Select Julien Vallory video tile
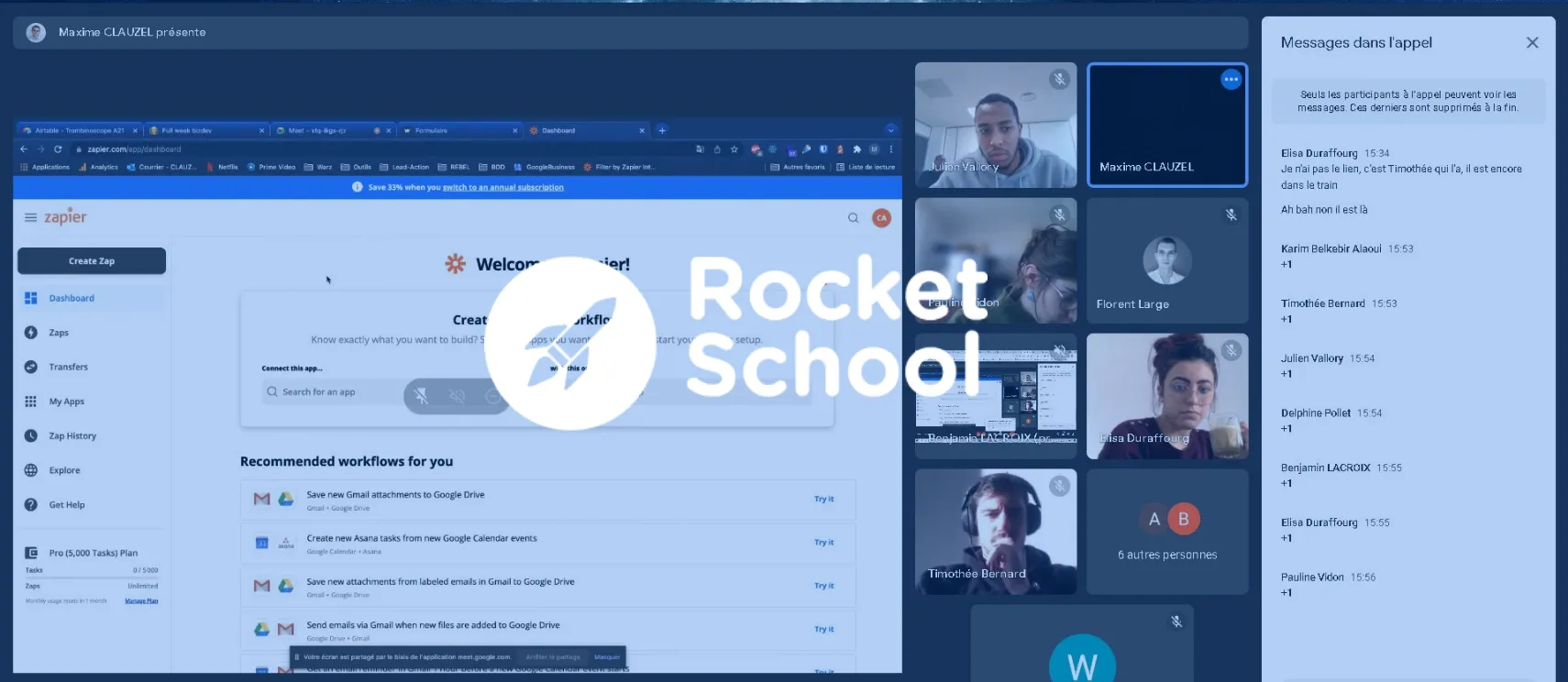The height and width of the screenshot is (682, 1568). (x=996, y=125)
